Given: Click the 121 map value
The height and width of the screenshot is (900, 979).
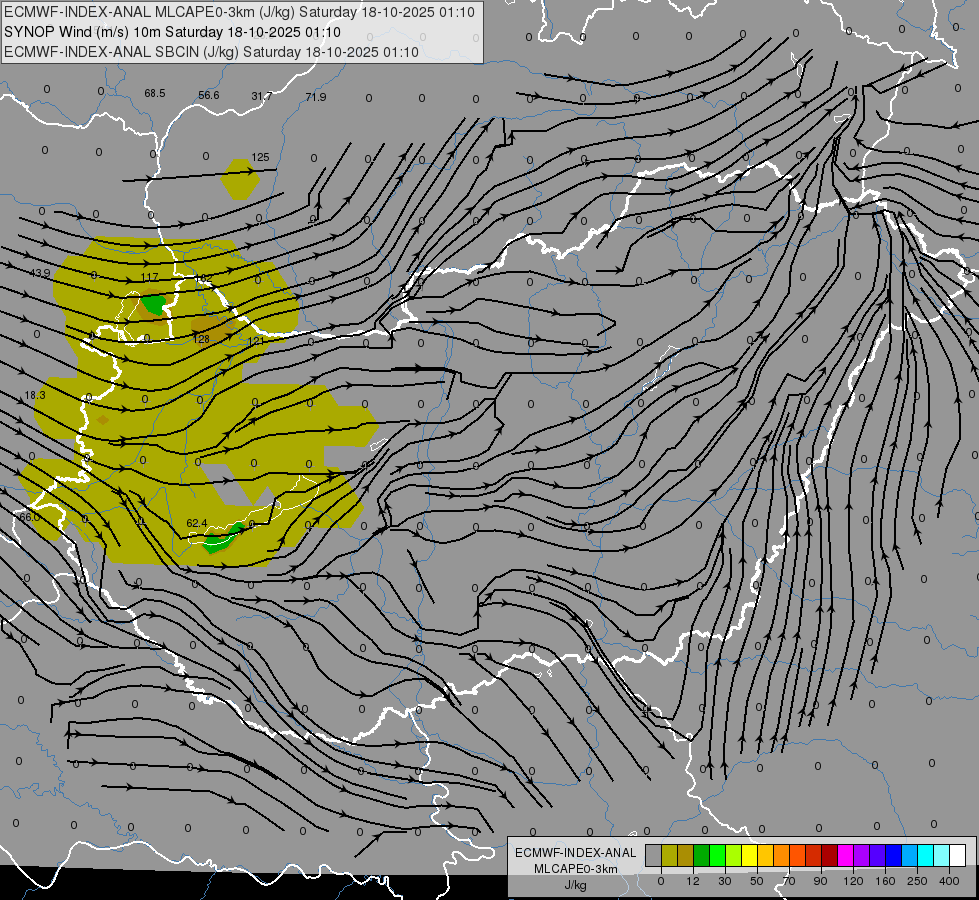Looking at the screenshot, I should 256,342.
